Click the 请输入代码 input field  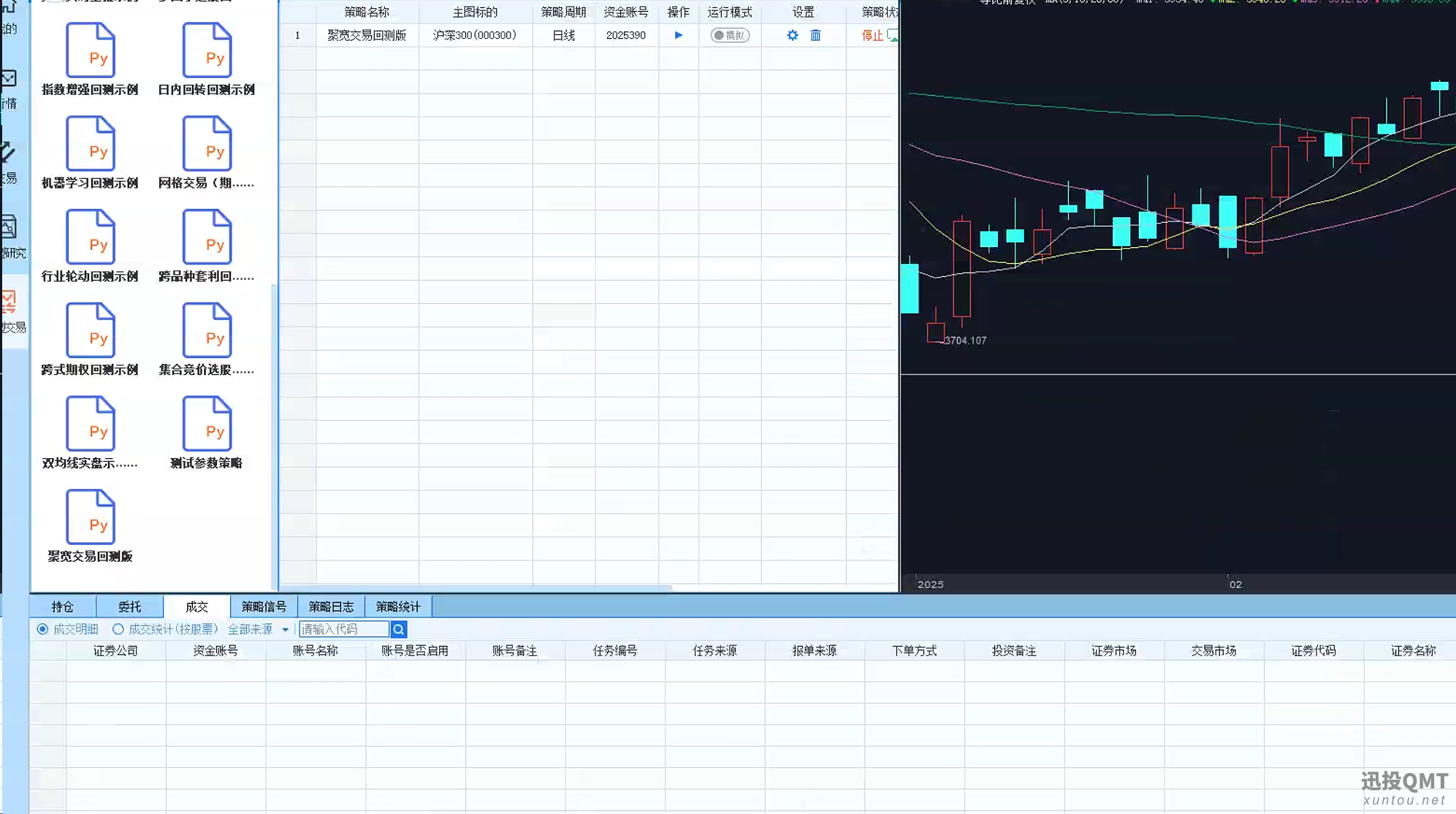[x=344, y=629]
